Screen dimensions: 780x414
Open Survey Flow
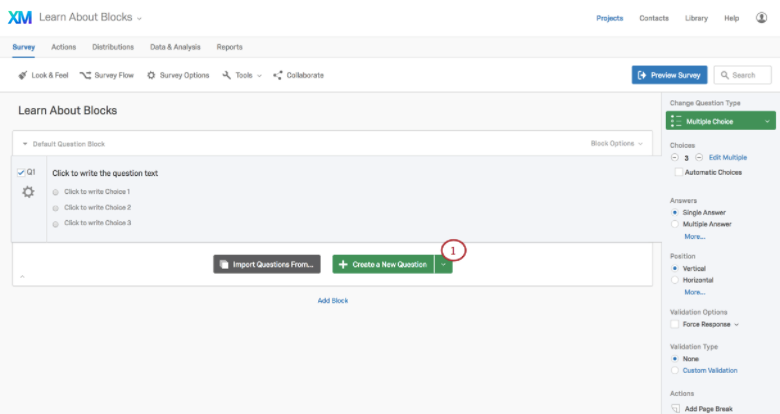tap(107, 75)
